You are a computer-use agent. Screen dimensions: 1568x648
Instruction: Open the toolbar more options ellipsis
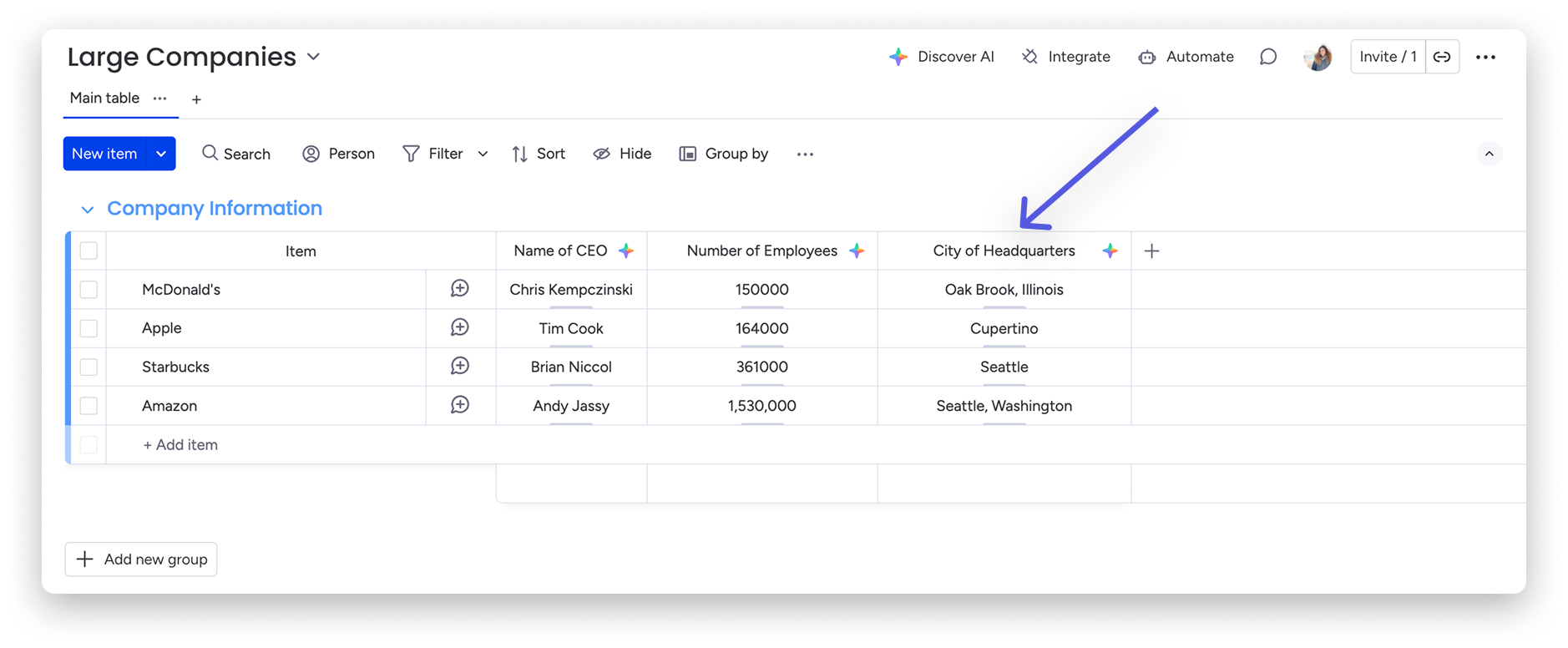point(805,154)
